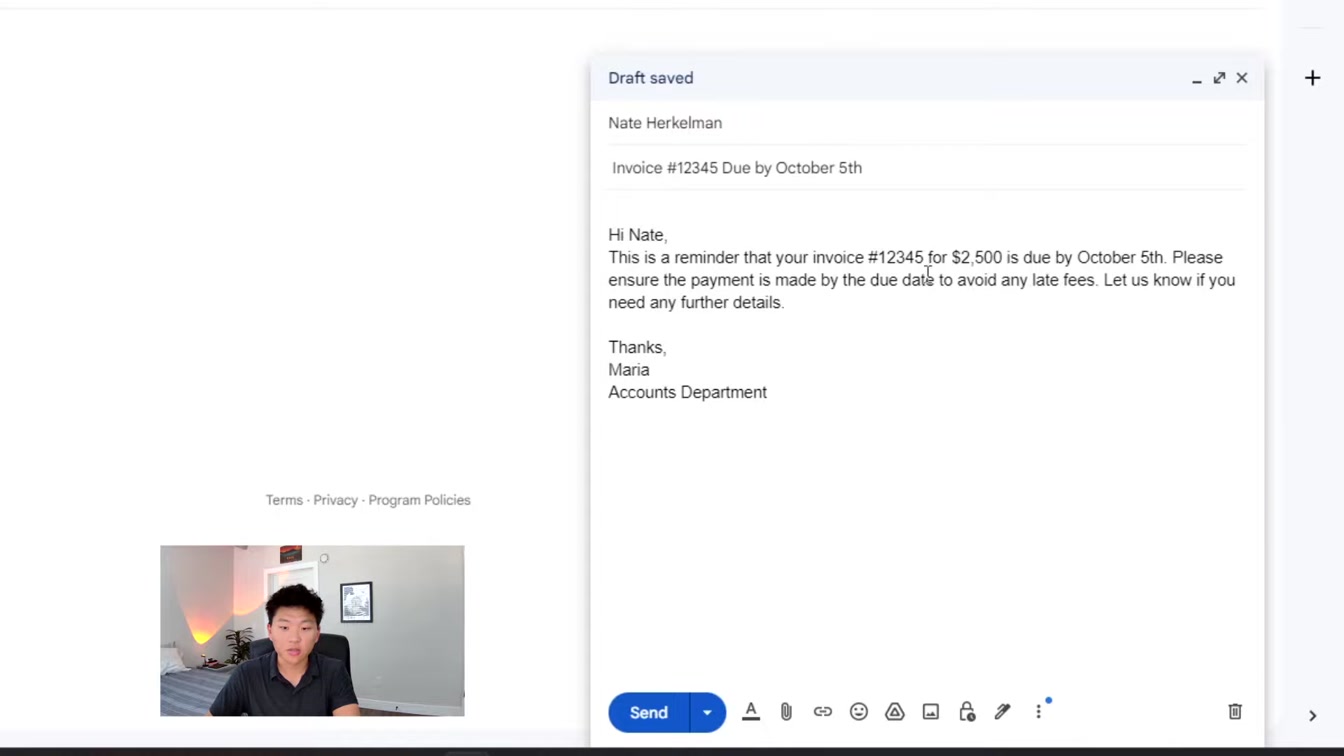
Task: Click the "Maria" signature name
Action: coord(629,370)
